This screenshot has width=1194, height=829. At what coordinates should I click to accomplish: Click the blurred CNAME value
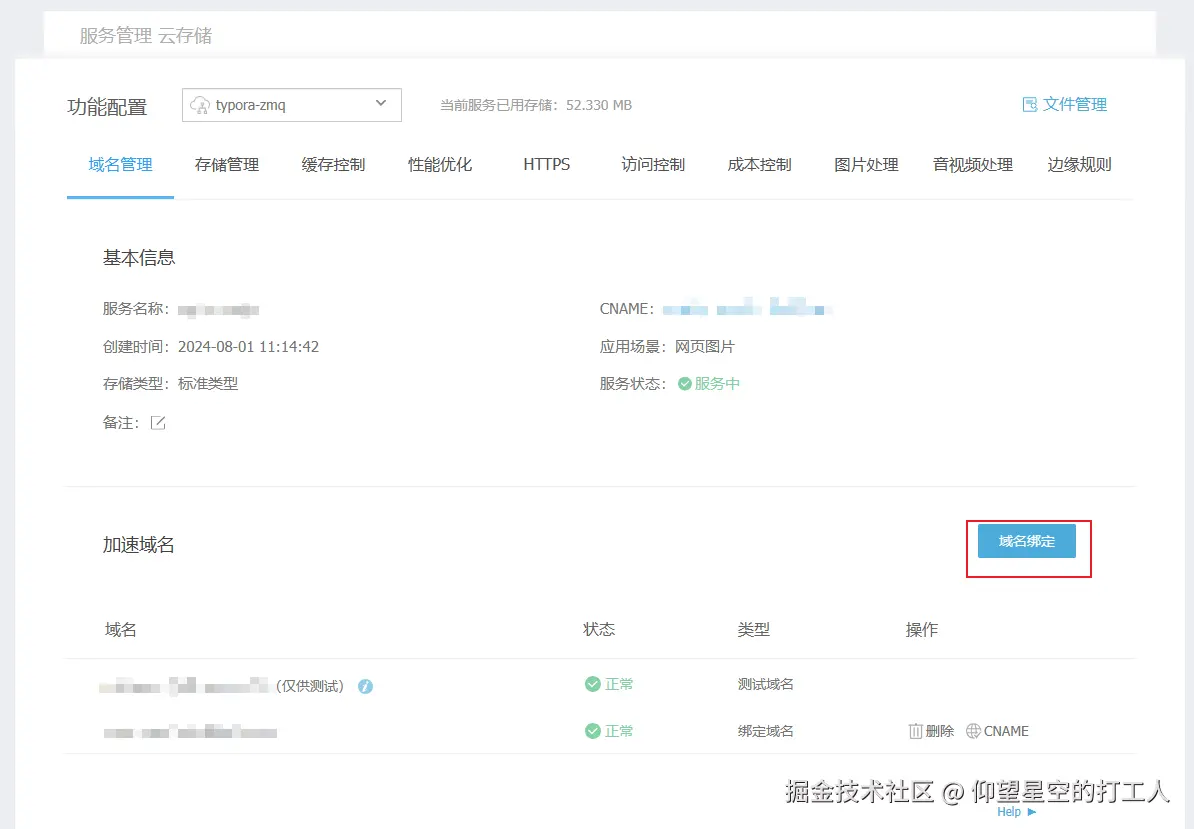(x=747, y=307)
